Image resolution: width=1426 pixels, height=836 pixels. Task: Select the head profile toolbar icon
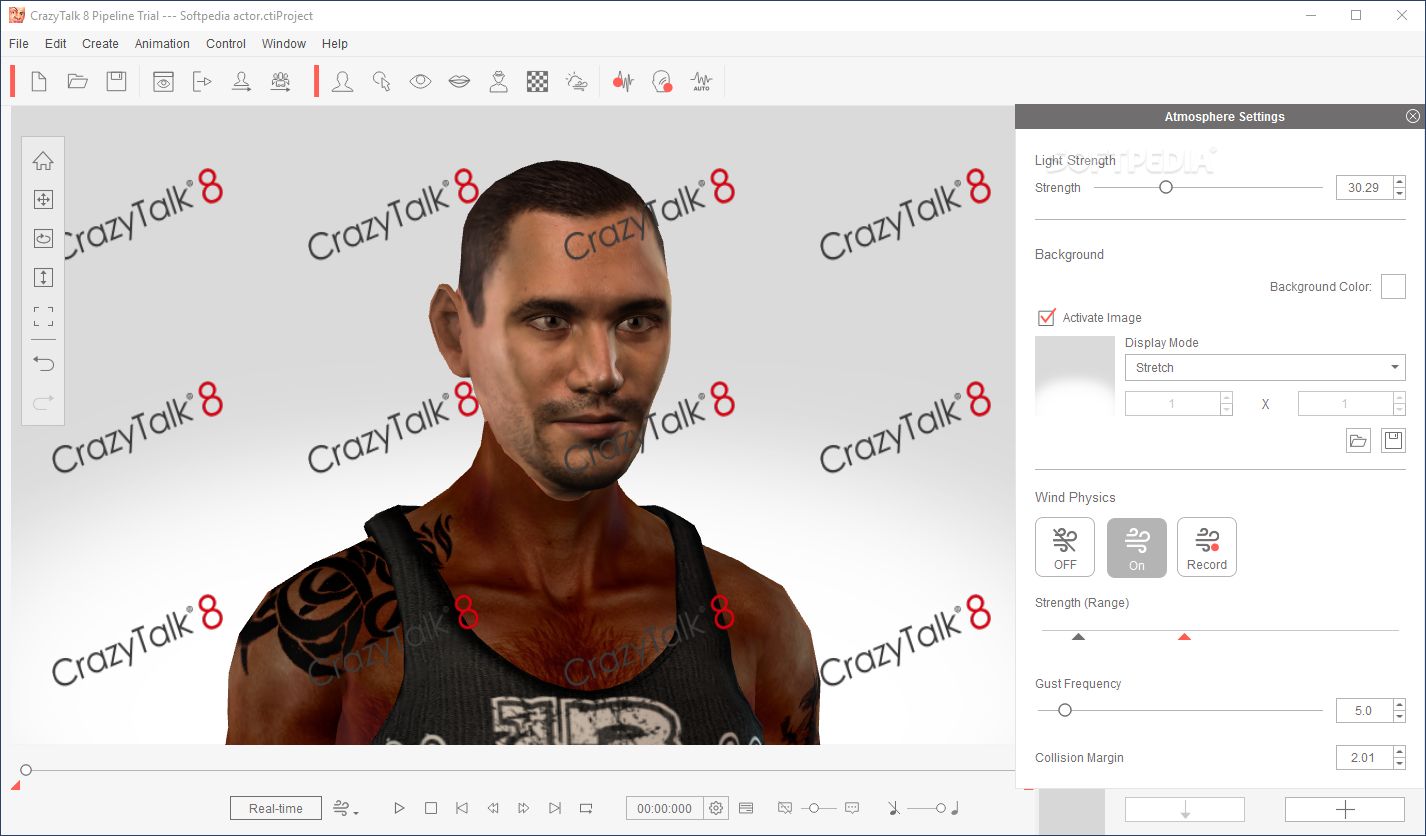pos(342,82)
